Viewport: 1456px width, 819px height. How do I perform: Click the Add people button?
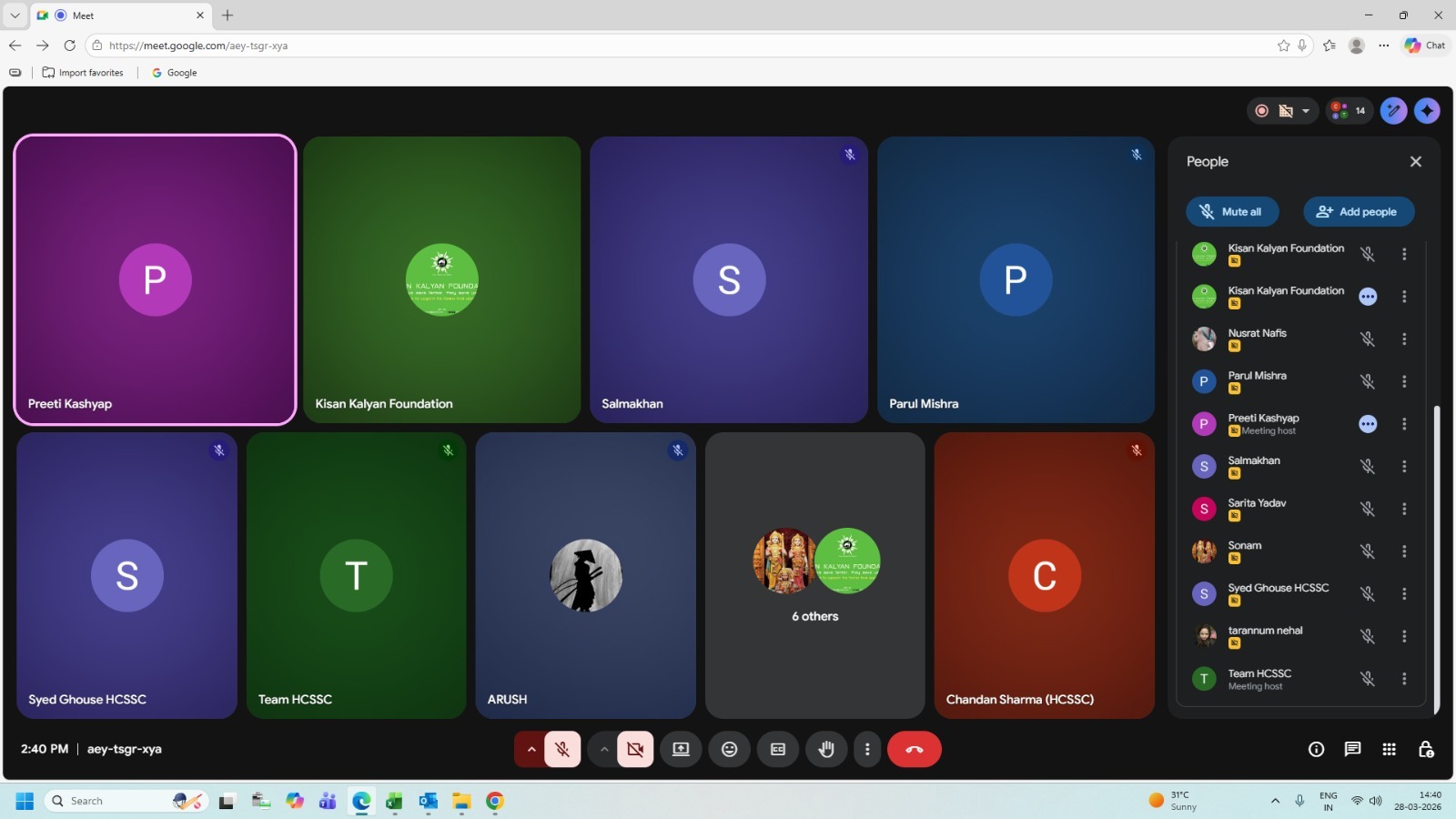click(1359, 212)
